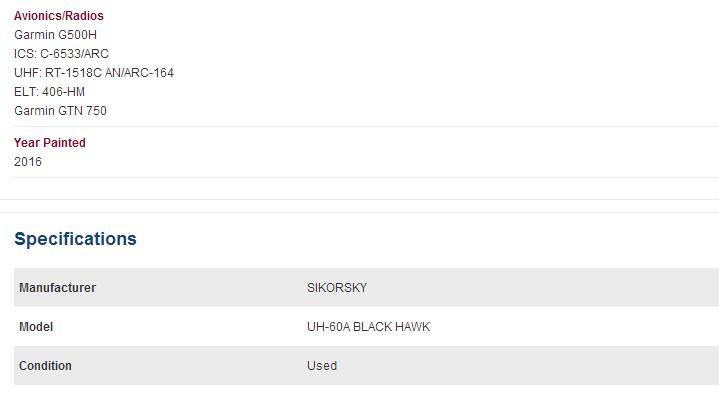Screen dimensions: 719x398
Task: Click the white Model table row background
Action: pos(366,326)
